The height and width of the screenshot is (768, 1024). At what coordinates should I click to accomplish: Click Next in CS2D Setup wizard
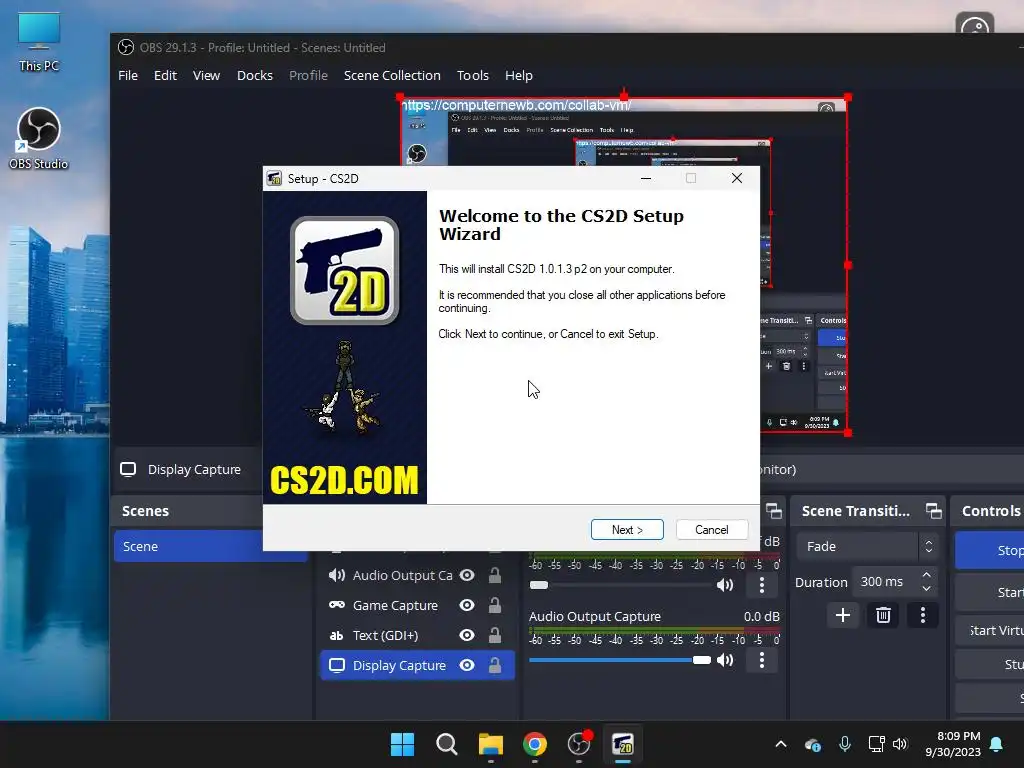[x=627, y=530]
